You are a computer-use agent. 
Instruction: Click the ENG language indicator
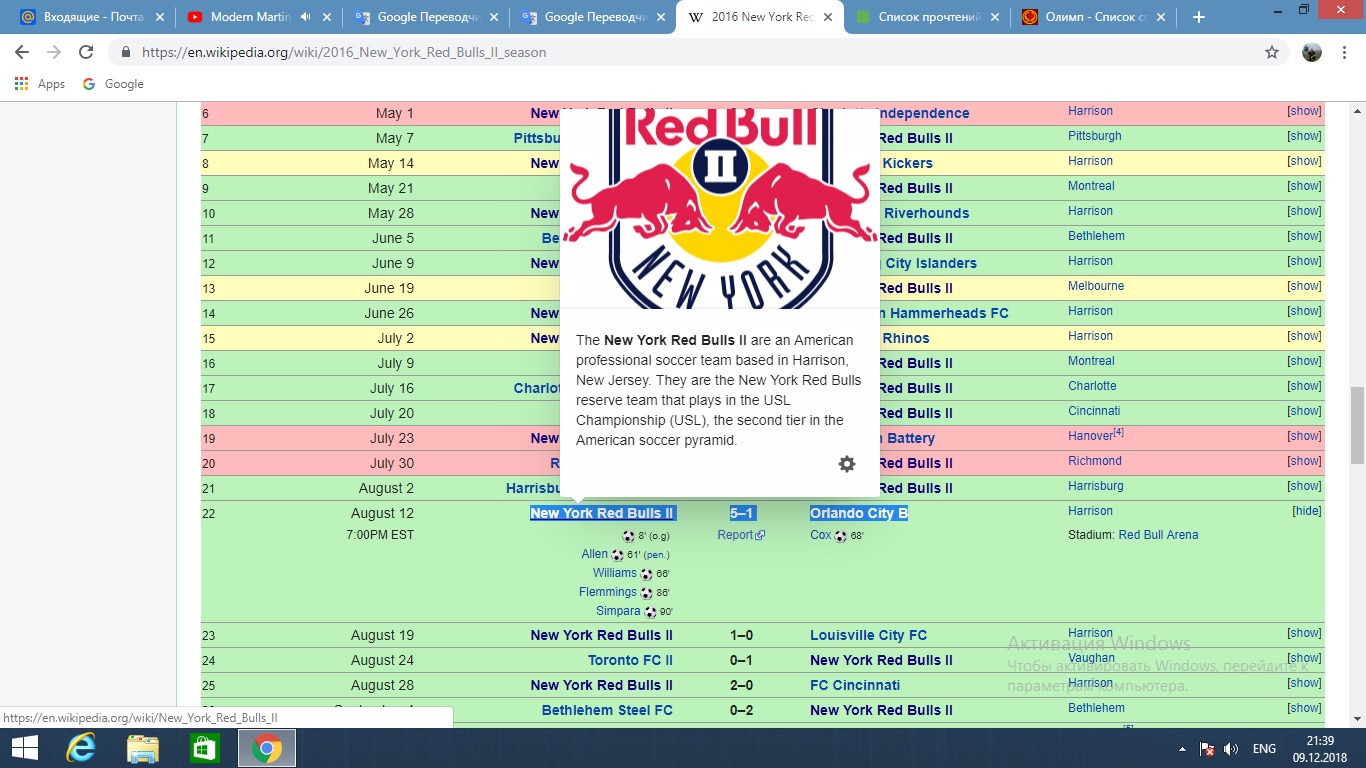(x=1264, y=749)
